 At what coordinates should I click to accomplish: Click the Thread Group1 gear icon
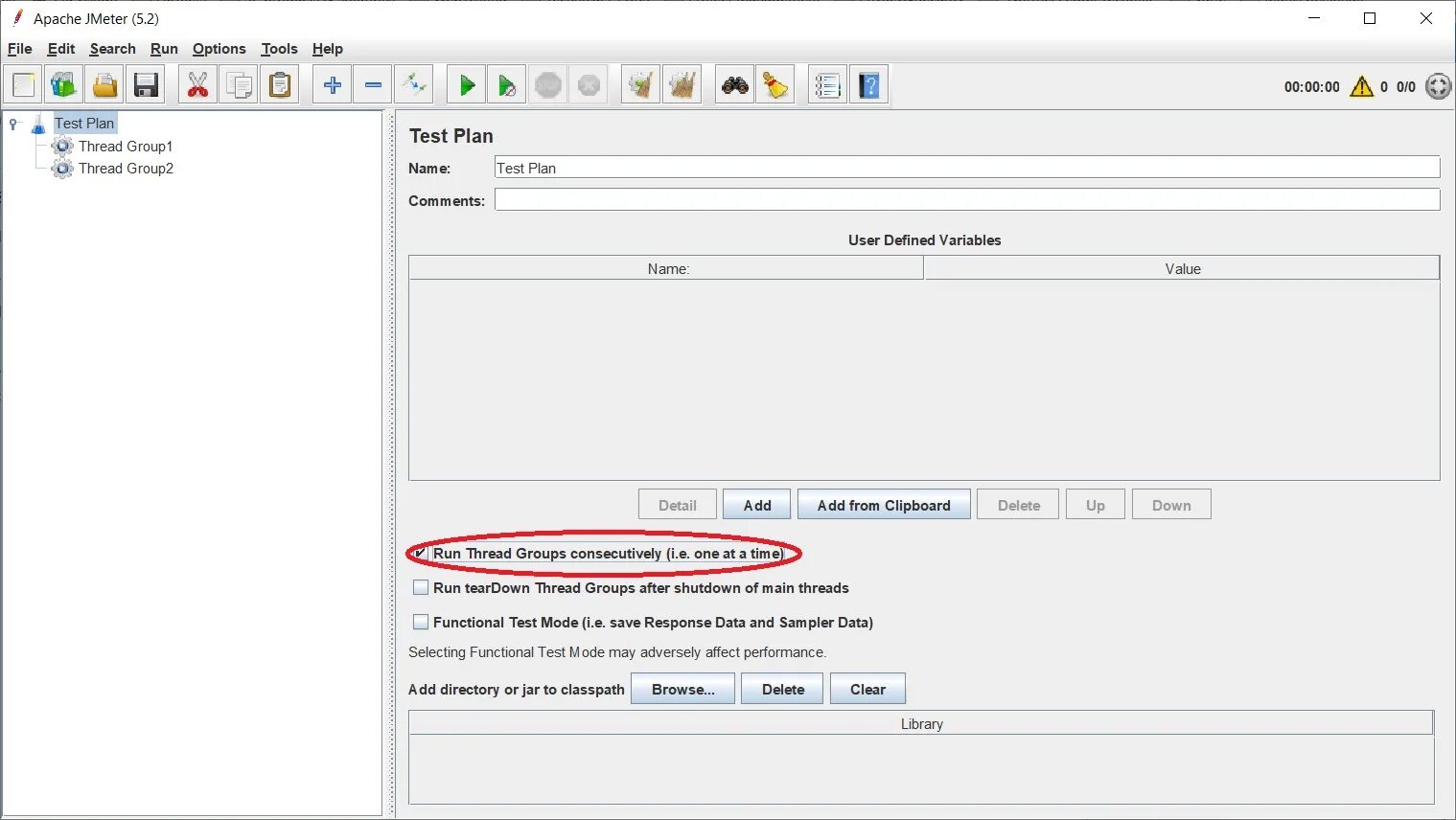62,147
